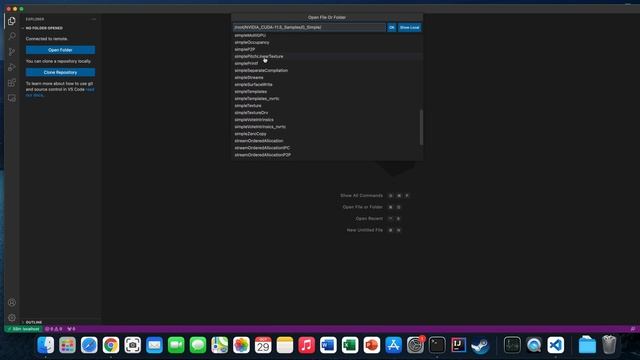Select simpleTextureDrv folder entry

[x=327, y=113]
